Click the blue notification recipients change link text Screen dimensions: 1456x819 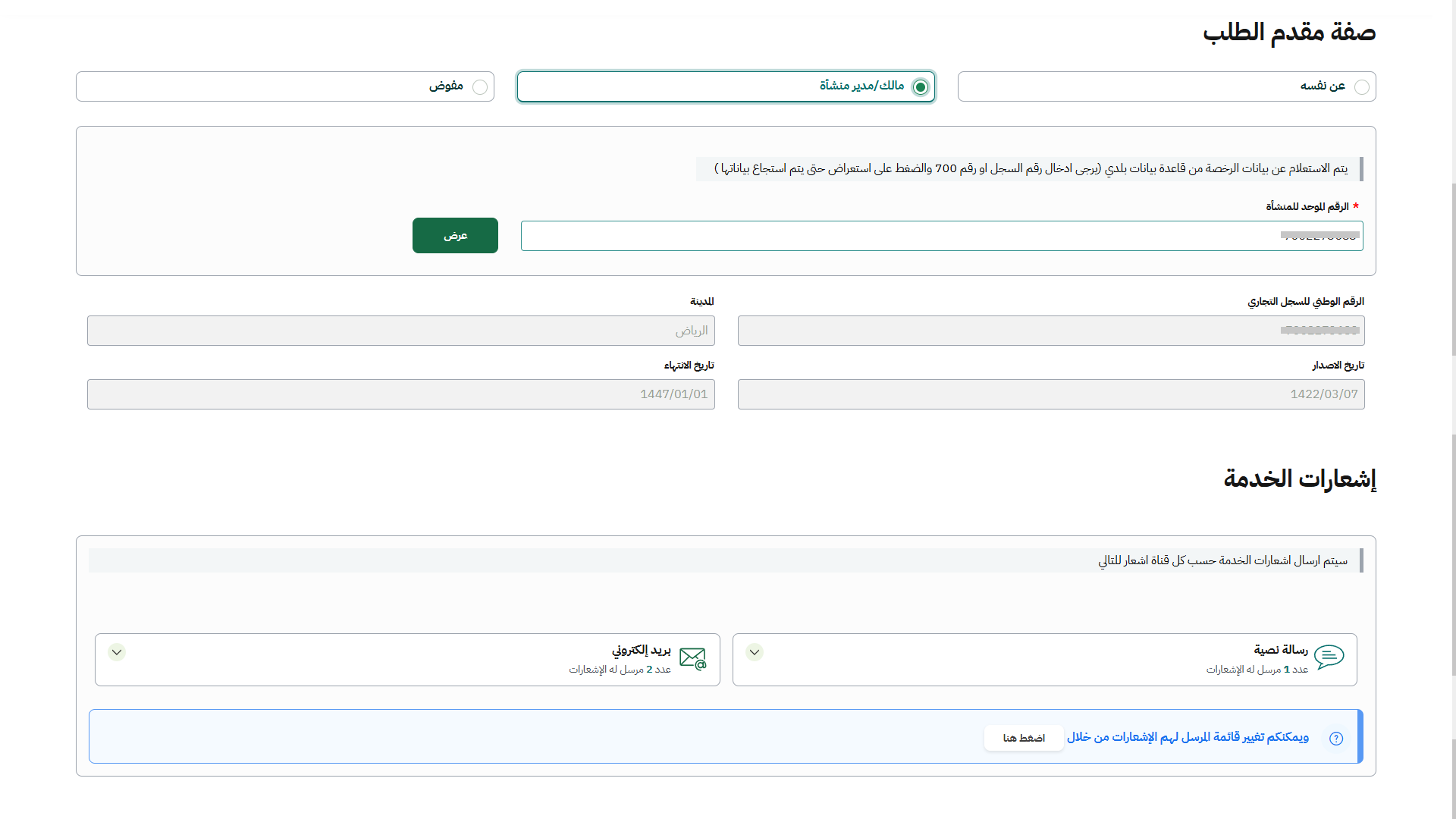point(1188,737)
